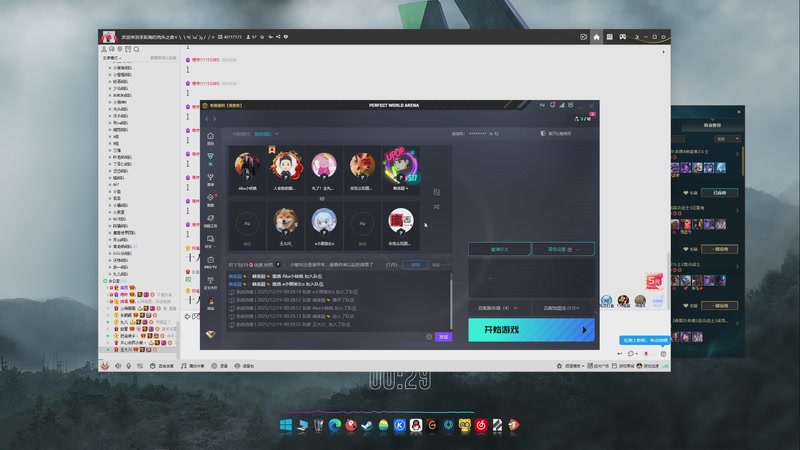Image resolution: width=800 pixels, height=450 pixels.
Task: Open the current mode dropdown in Arena room
Action: pos(266,134)
